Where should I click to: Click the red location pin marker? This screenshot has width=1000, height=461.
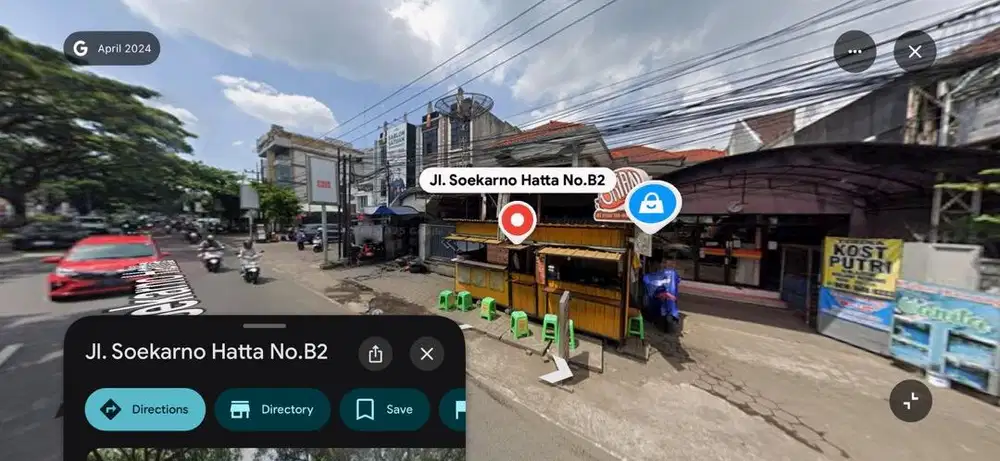(517, 221)
